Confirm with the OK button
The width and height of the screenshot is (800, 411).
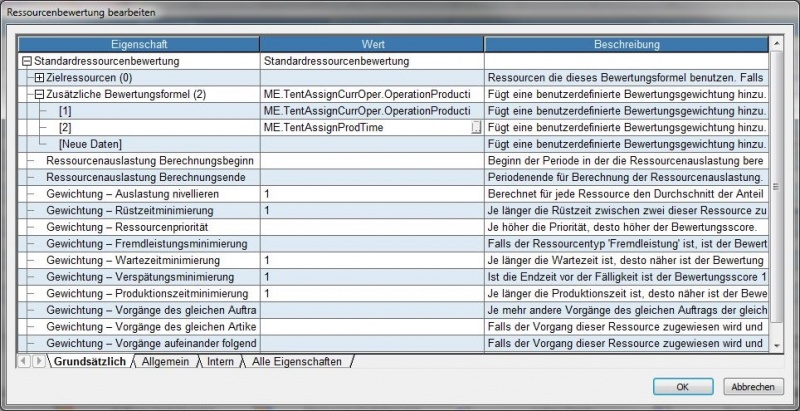pos(682,386)
